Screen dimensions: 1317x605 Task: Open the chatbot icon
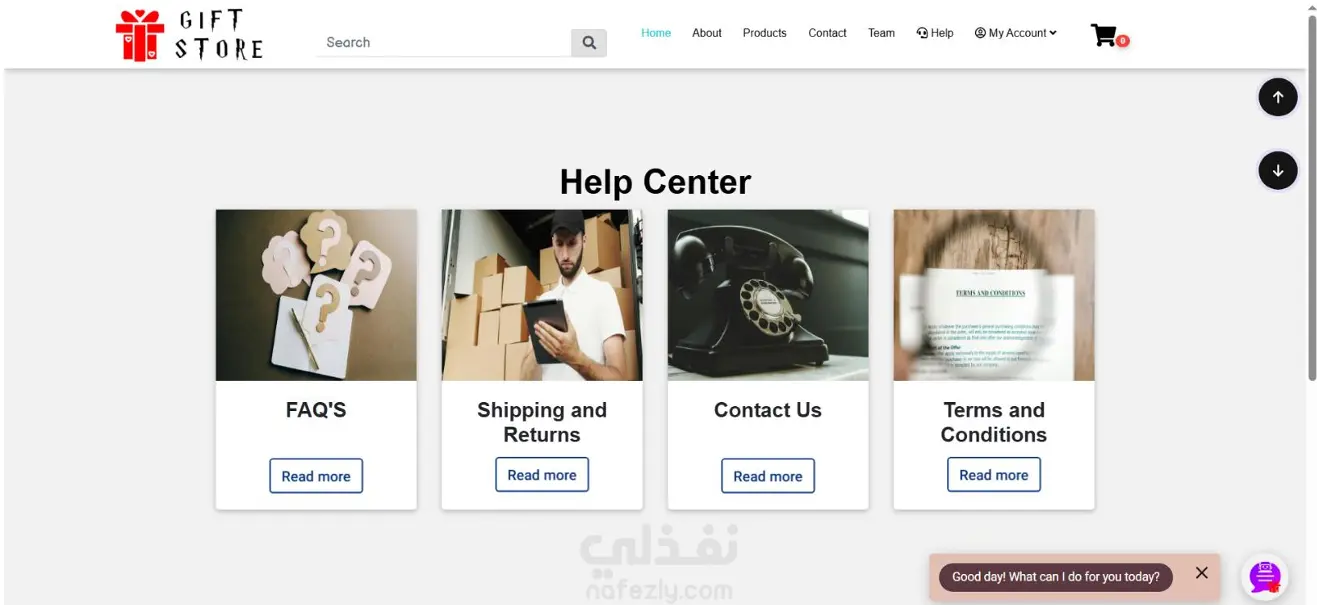1265,576
